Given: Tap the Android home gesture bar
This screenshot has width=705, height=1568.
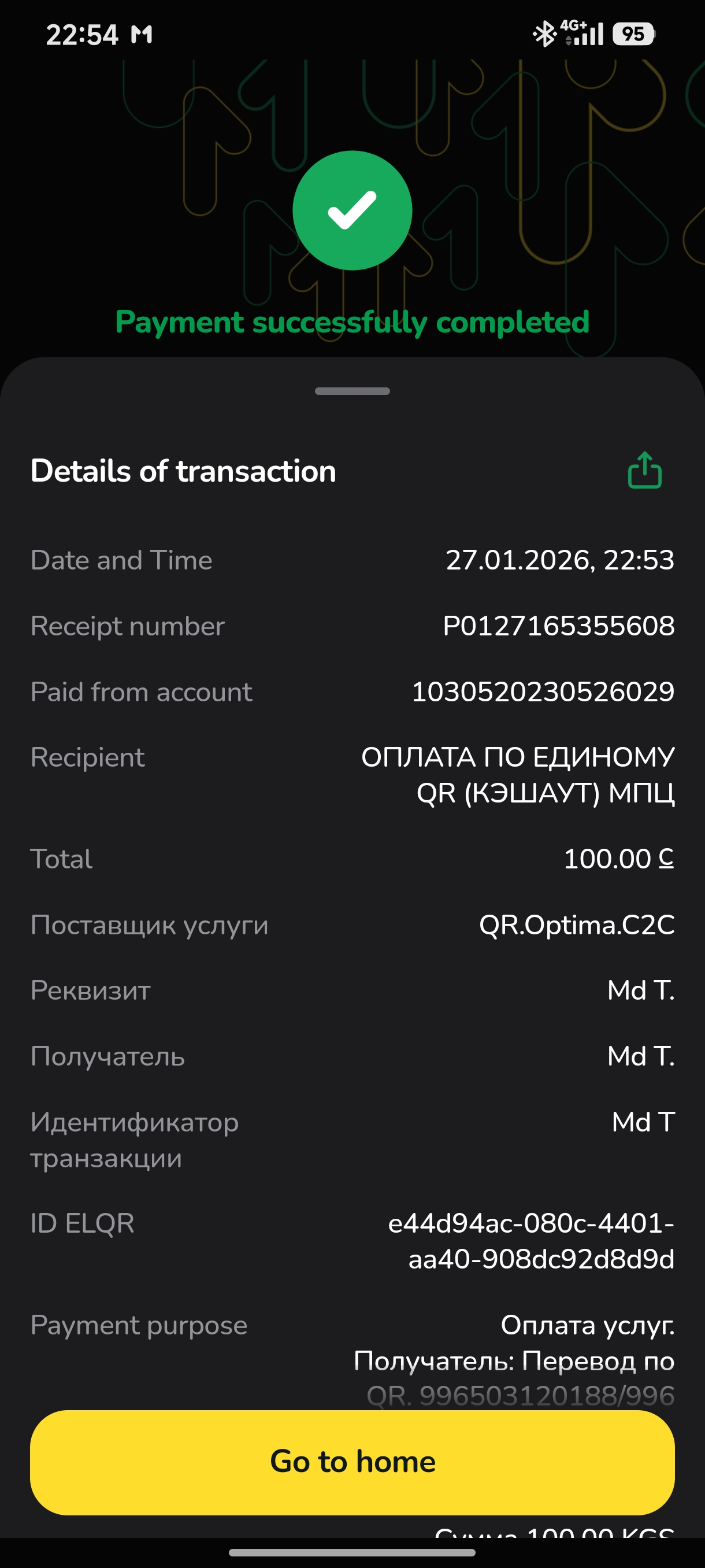Looking at the screenshot, I should click(352, 1552).
